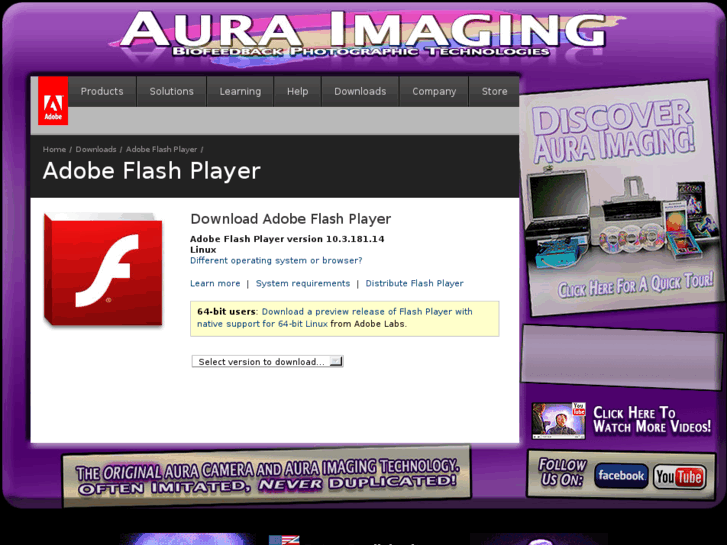Open the Help menu

pyautogui.click(x=298, y=91)
